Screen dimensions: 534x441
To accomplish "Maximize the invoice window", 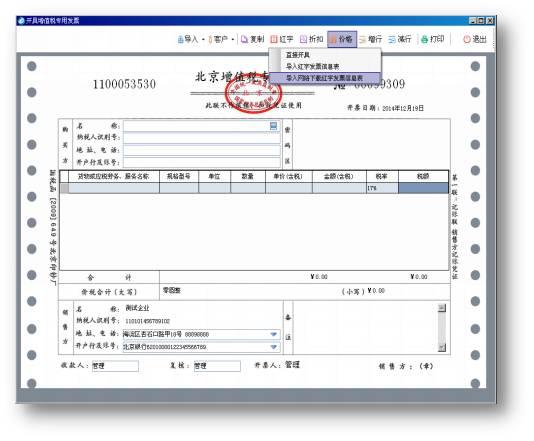I will [x=481, y=21].
